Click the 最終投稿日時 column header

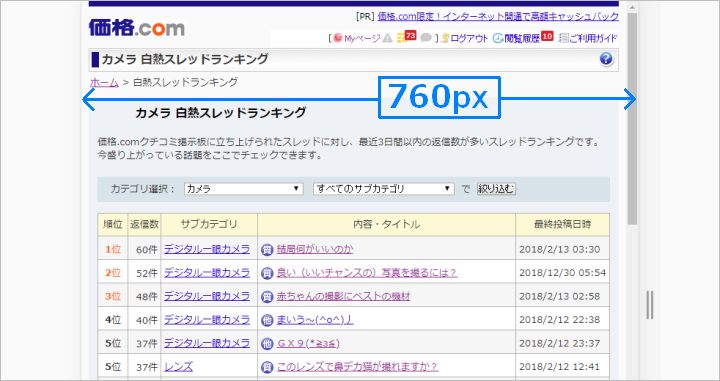(562, 224)
